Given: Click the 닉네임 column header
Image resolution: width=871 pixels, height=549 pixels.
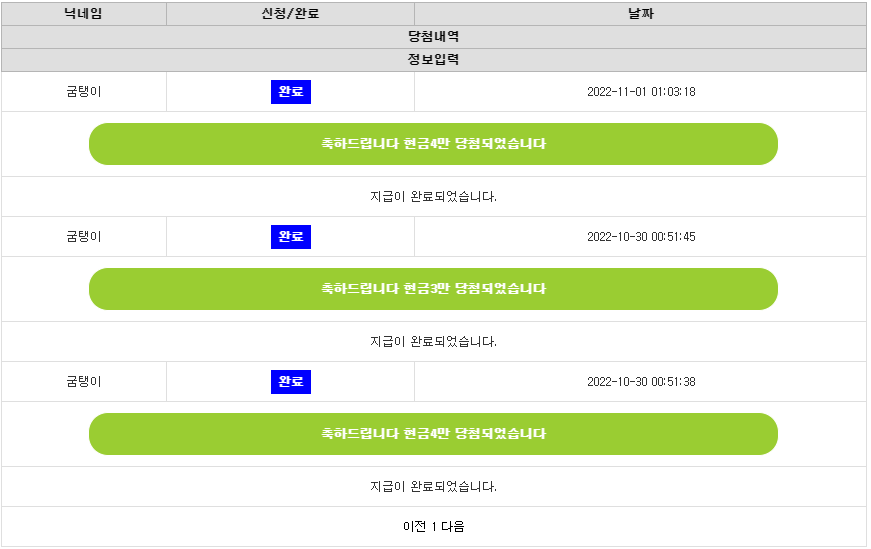Looking at the screenshot, I should tap(83, 14).
